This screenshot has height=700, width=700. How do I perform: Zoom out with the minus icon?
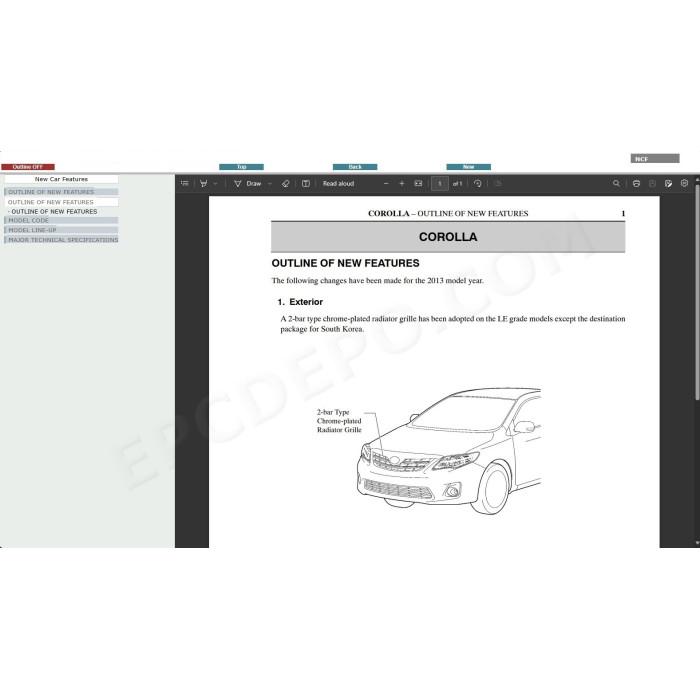pos(386,183)
